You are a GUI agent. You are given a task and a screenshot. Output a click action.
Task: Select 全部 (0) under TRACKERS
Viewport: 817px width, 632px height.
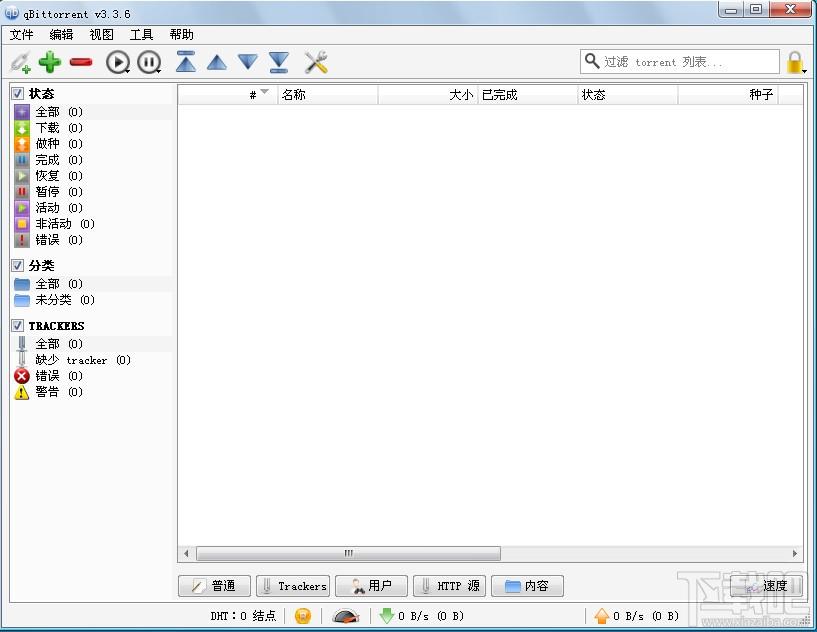click(92, 344)
